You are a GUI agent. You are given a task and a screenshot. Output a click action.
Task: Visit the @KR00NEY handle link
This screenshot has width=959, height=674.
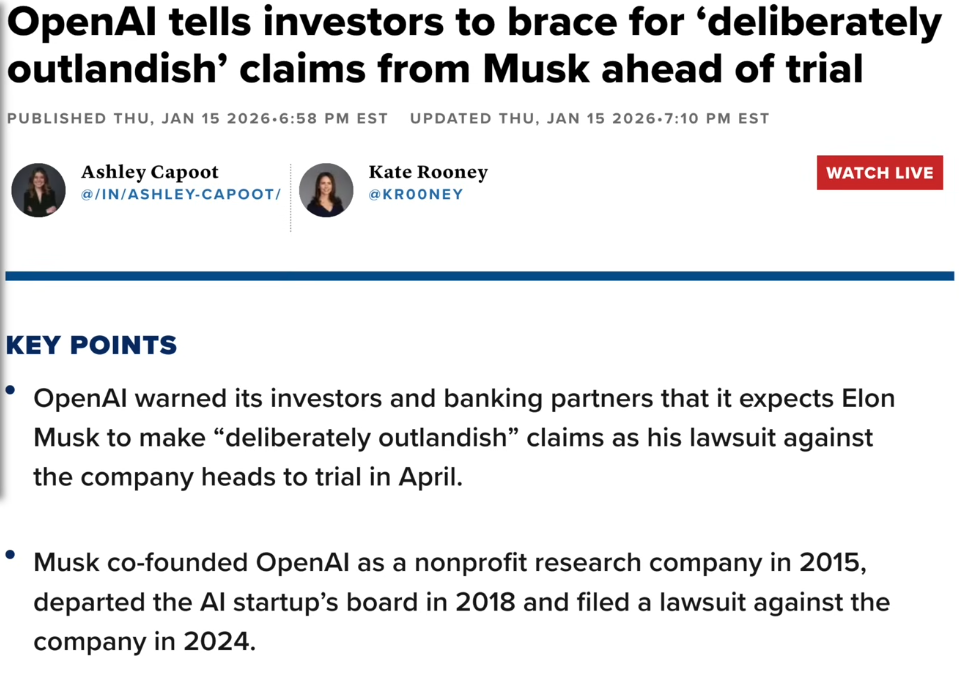coord(416,194)
